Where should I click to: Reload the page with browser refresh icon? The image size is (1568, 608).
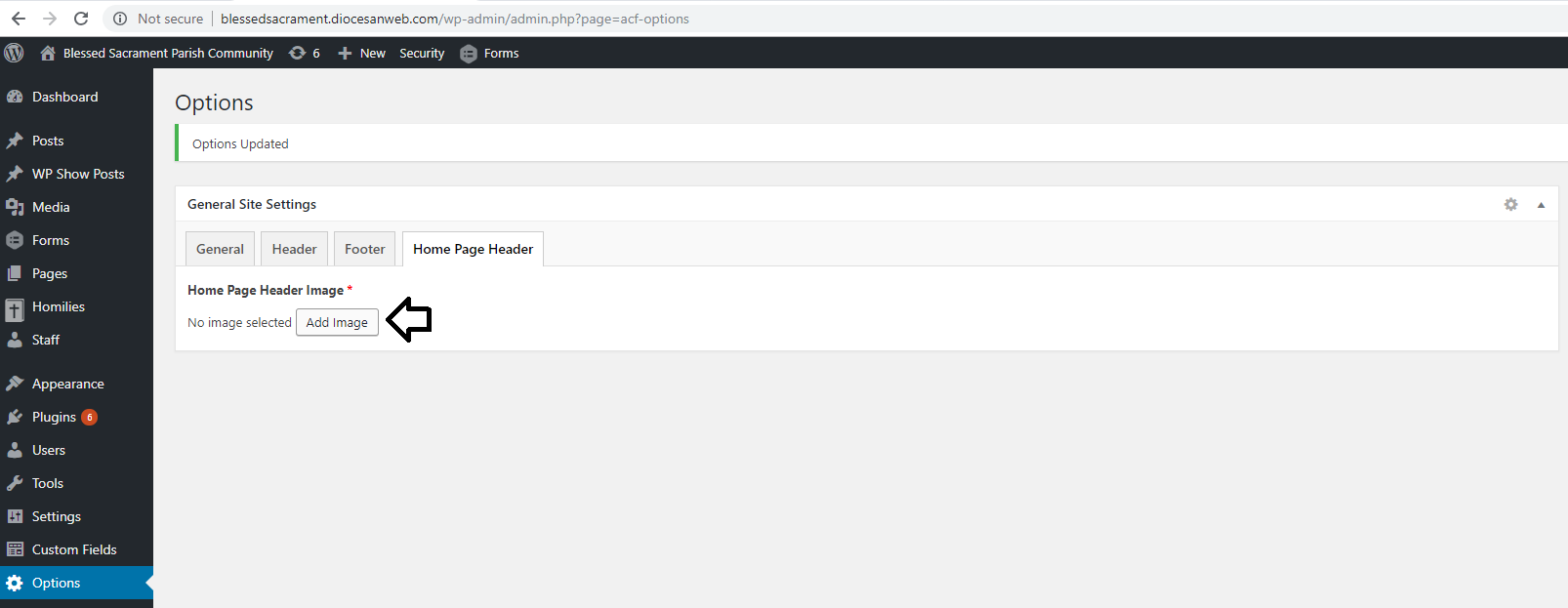81,19
